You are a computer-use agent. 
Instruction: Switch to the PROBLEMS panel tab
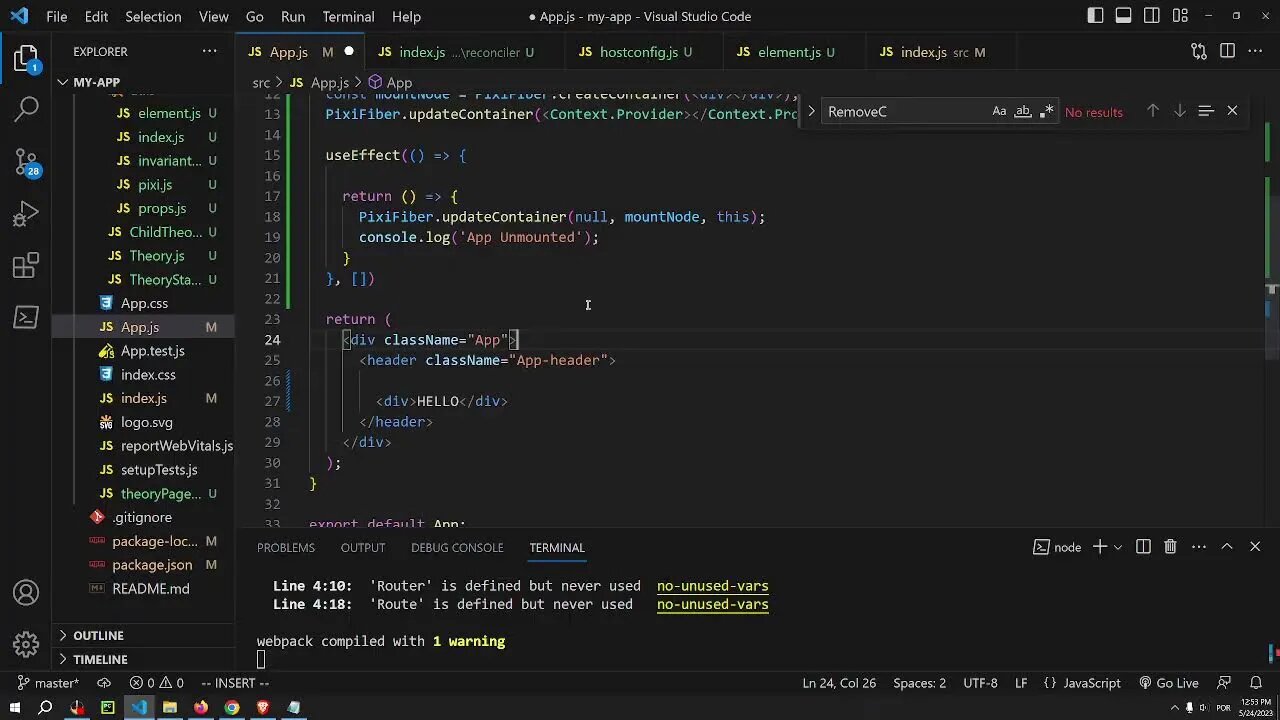click(x=286, y=547)
